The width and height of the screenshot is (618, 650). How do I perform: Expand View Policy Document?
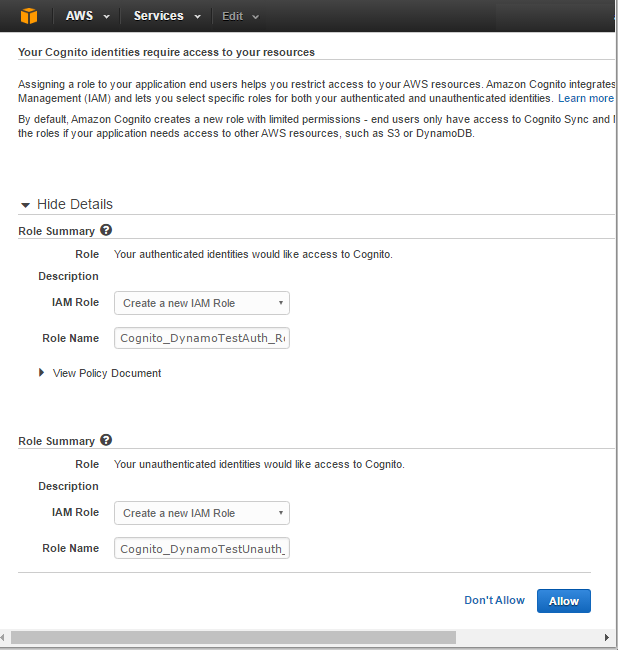tap(106, 373)
